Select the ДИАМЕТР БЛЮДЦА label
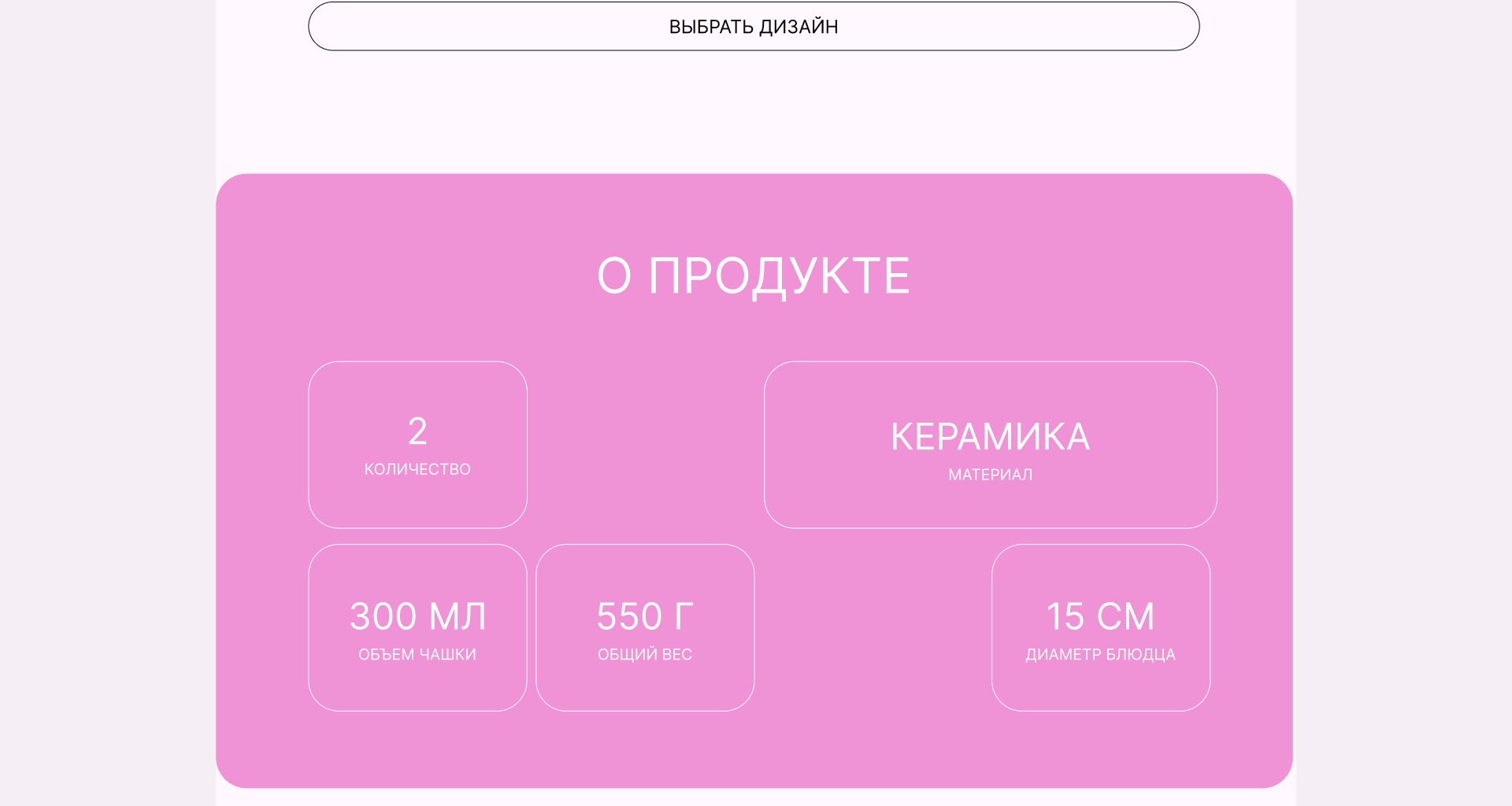The image size is (1512, 806). (x=1100, y=655)
